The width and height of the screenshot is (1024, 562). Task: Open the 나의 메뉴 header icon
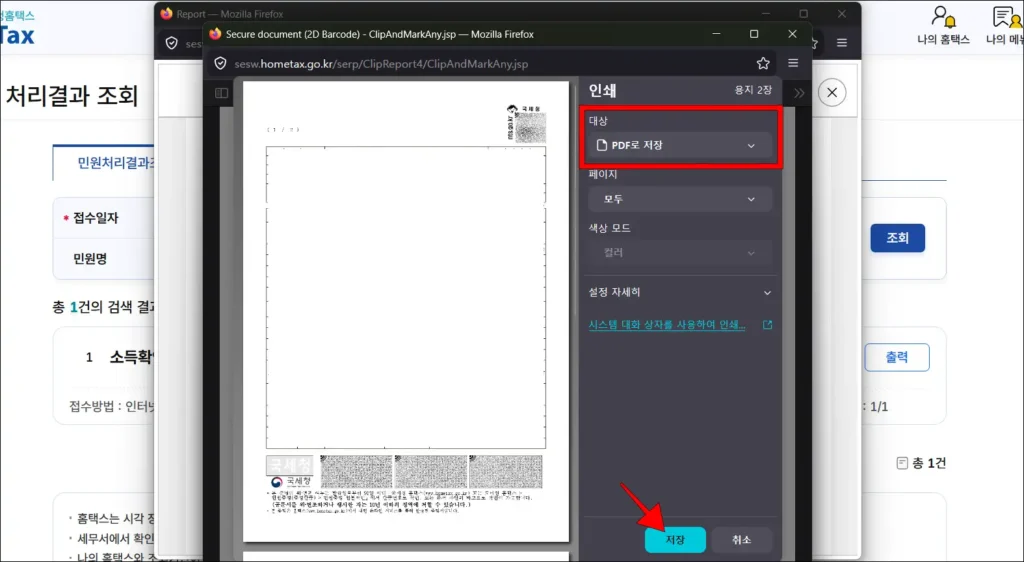[1005, 25]
